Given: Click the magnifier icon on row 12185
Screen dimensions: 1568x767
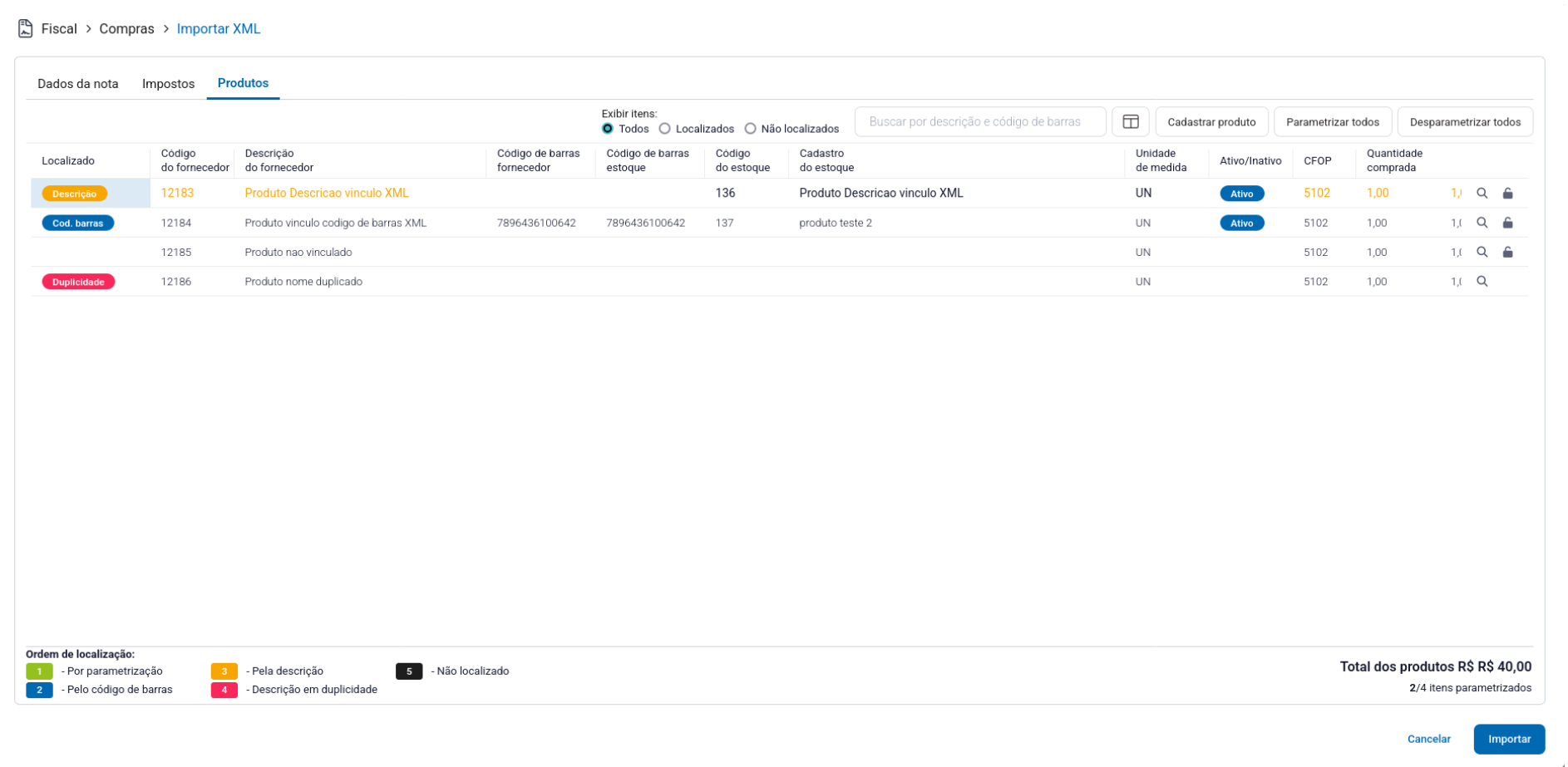Looking at the screenshot, I should 1482,253.
